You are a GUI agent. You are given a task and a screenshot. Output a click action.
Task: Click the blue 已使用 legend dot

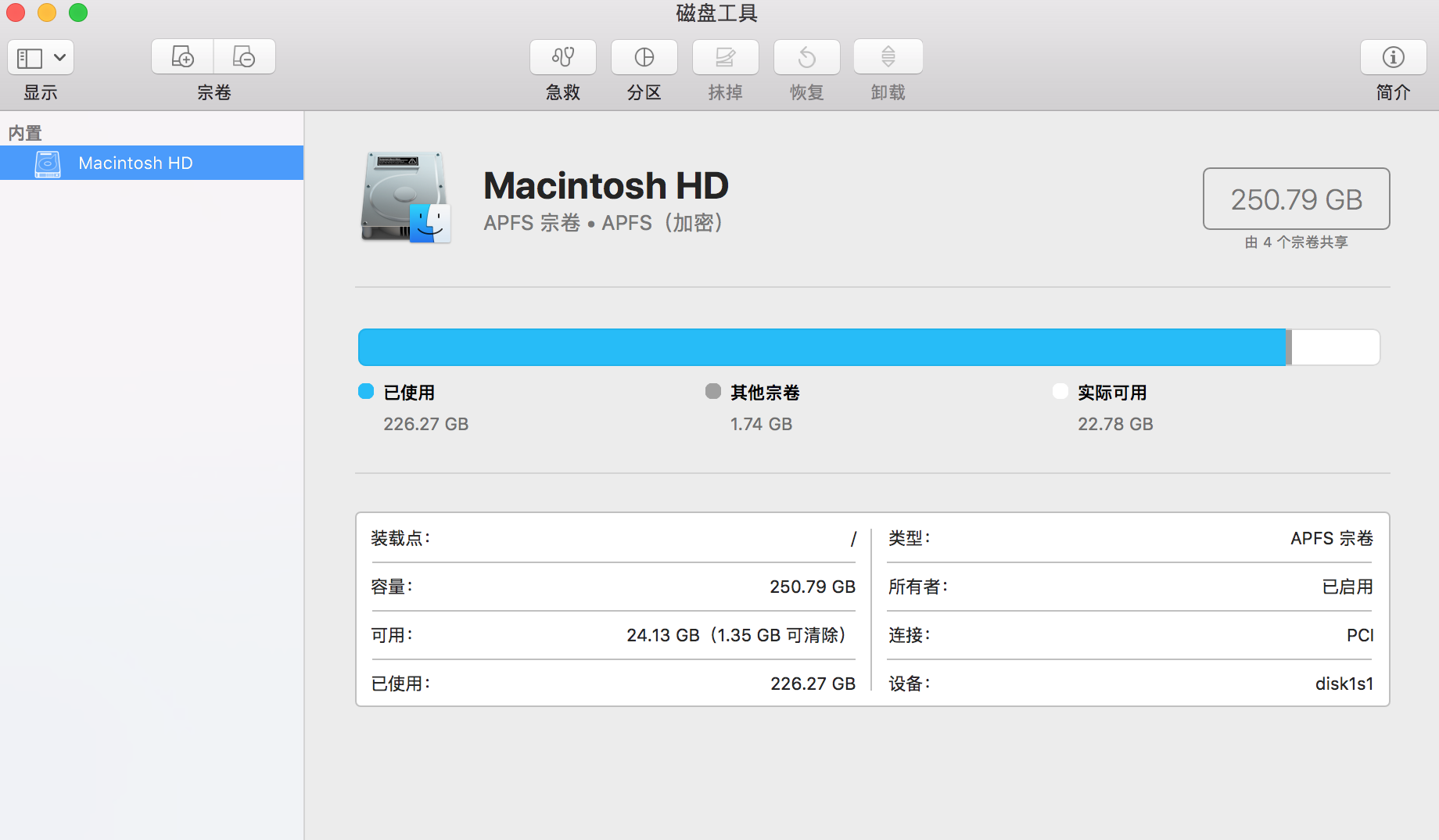coord(366,391)
